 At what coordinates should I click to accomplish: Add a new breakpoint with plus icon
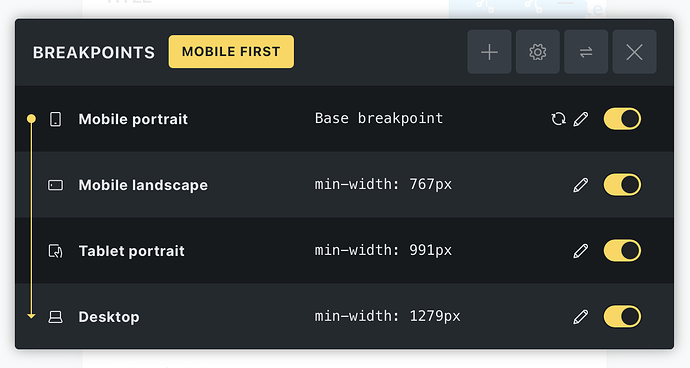pyautogui.click(x=489, y=52)
